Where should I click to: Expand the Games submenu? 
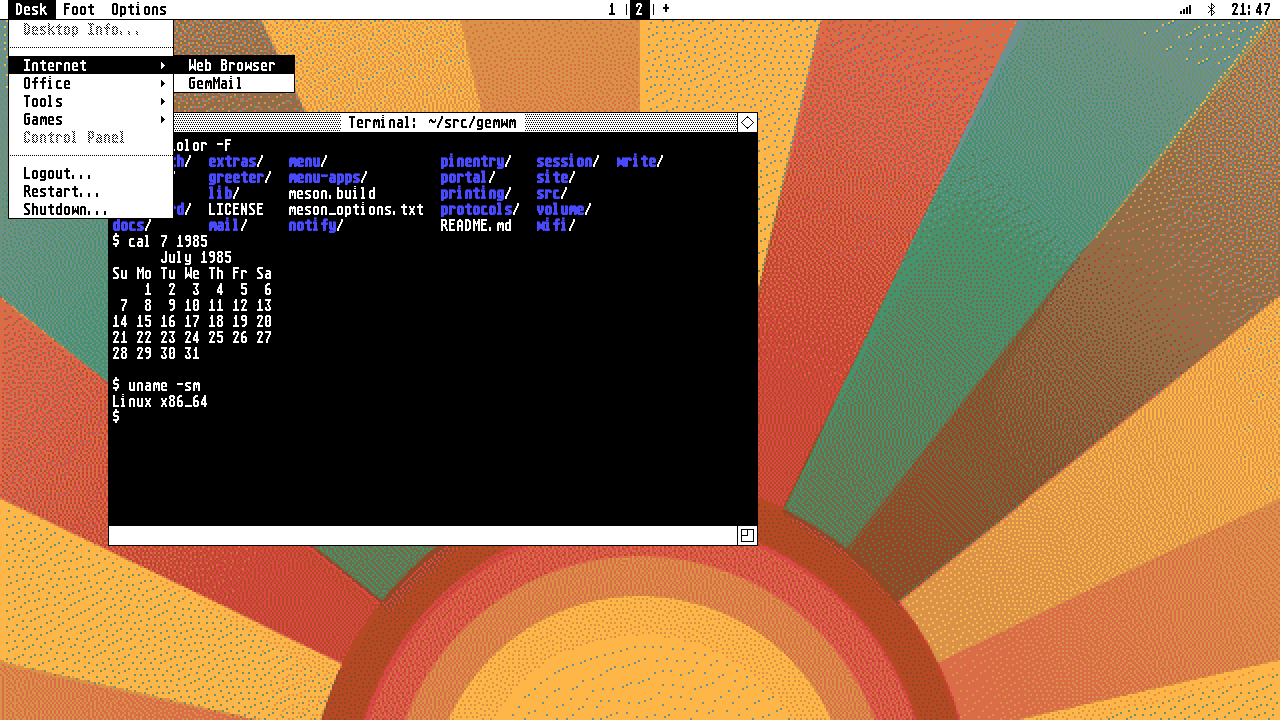(91, 119)
